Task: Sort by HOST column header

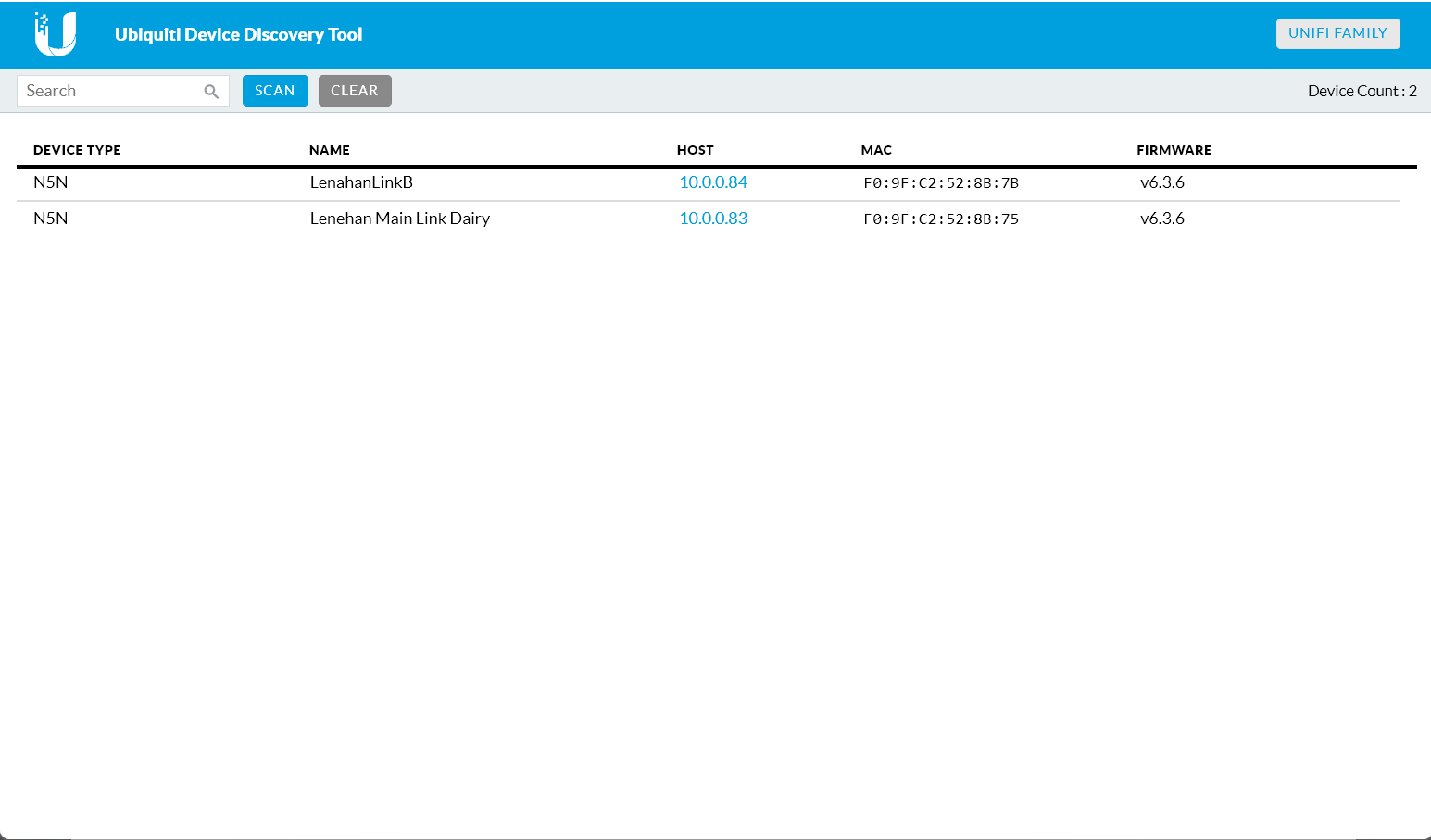Action: tap(695, 150)
